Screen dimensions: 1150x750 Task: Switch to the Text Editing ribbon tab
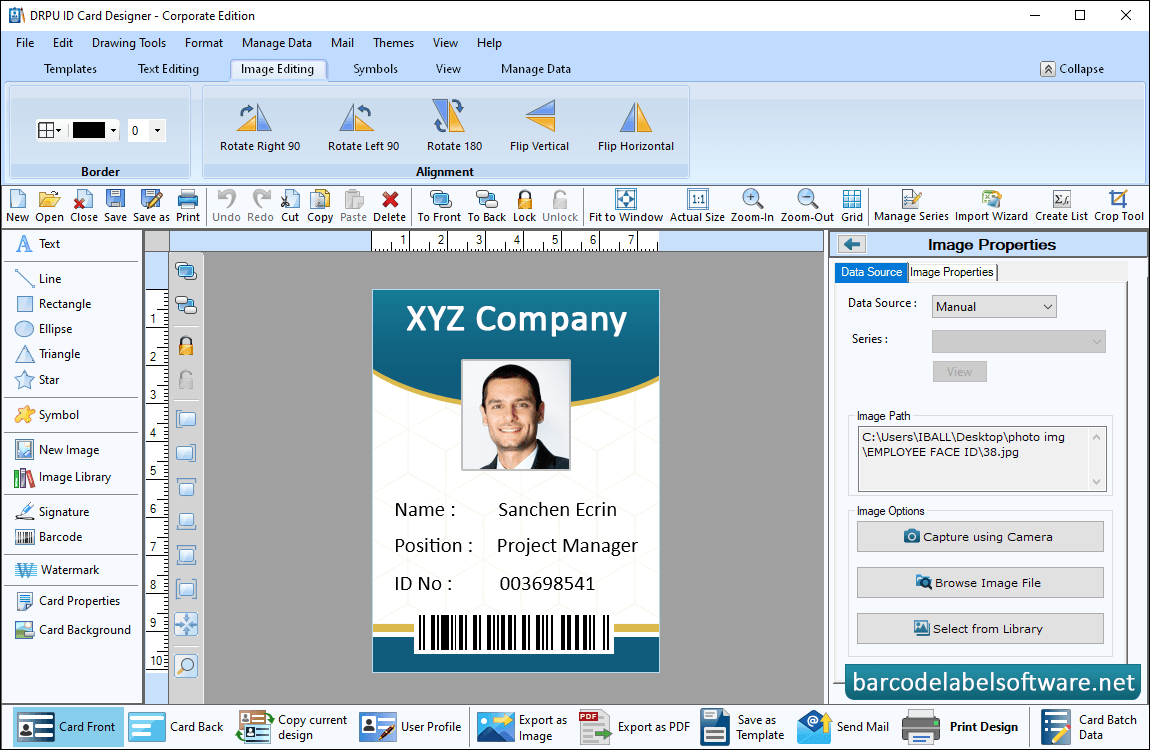pos(168,69)
